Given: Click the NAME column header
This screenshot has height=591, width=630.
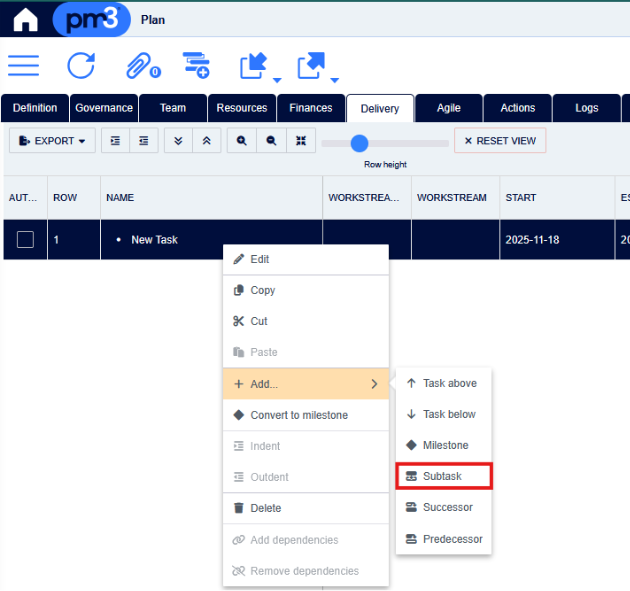Looking at the screenshot, I should click(120, 198).
